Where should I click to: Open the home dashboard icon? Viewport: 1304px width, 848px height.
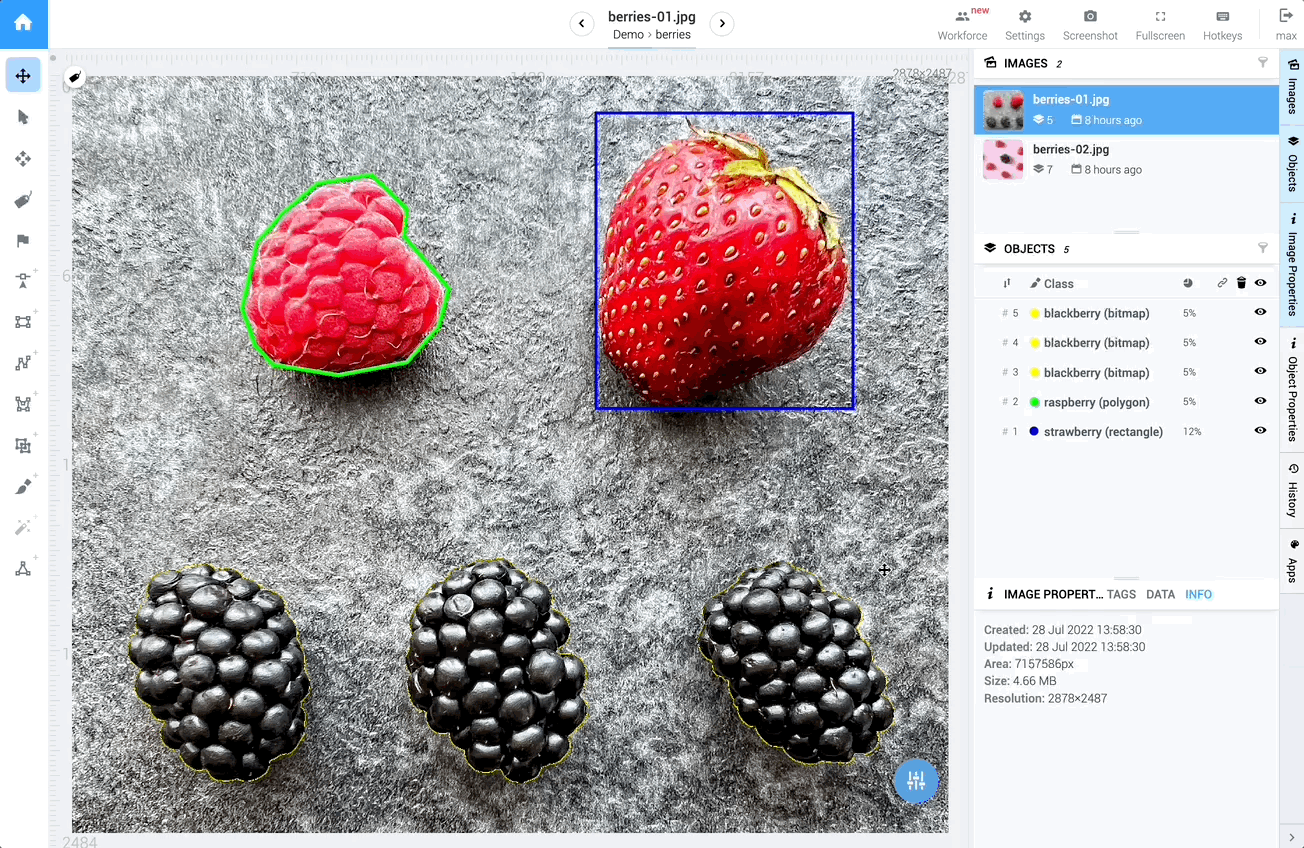pos(23,23)
